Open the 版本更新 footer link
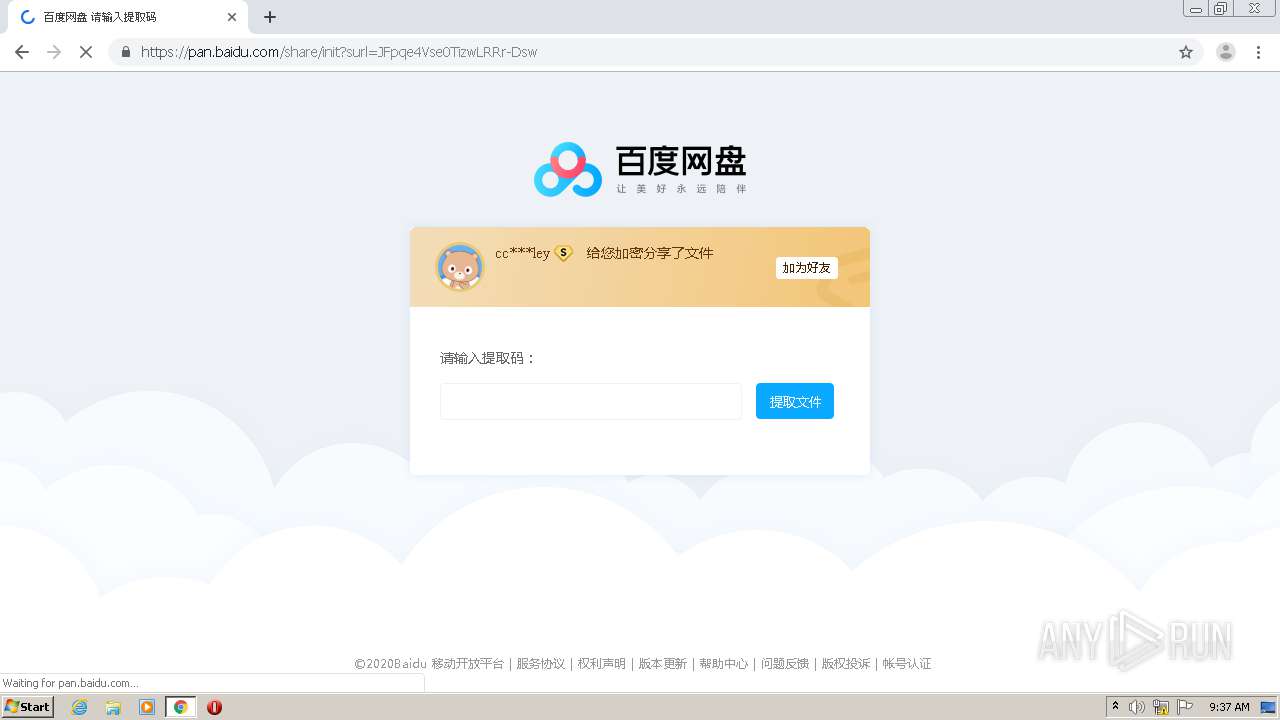This screenshot has width=1280, height=720. click(663, 664)
